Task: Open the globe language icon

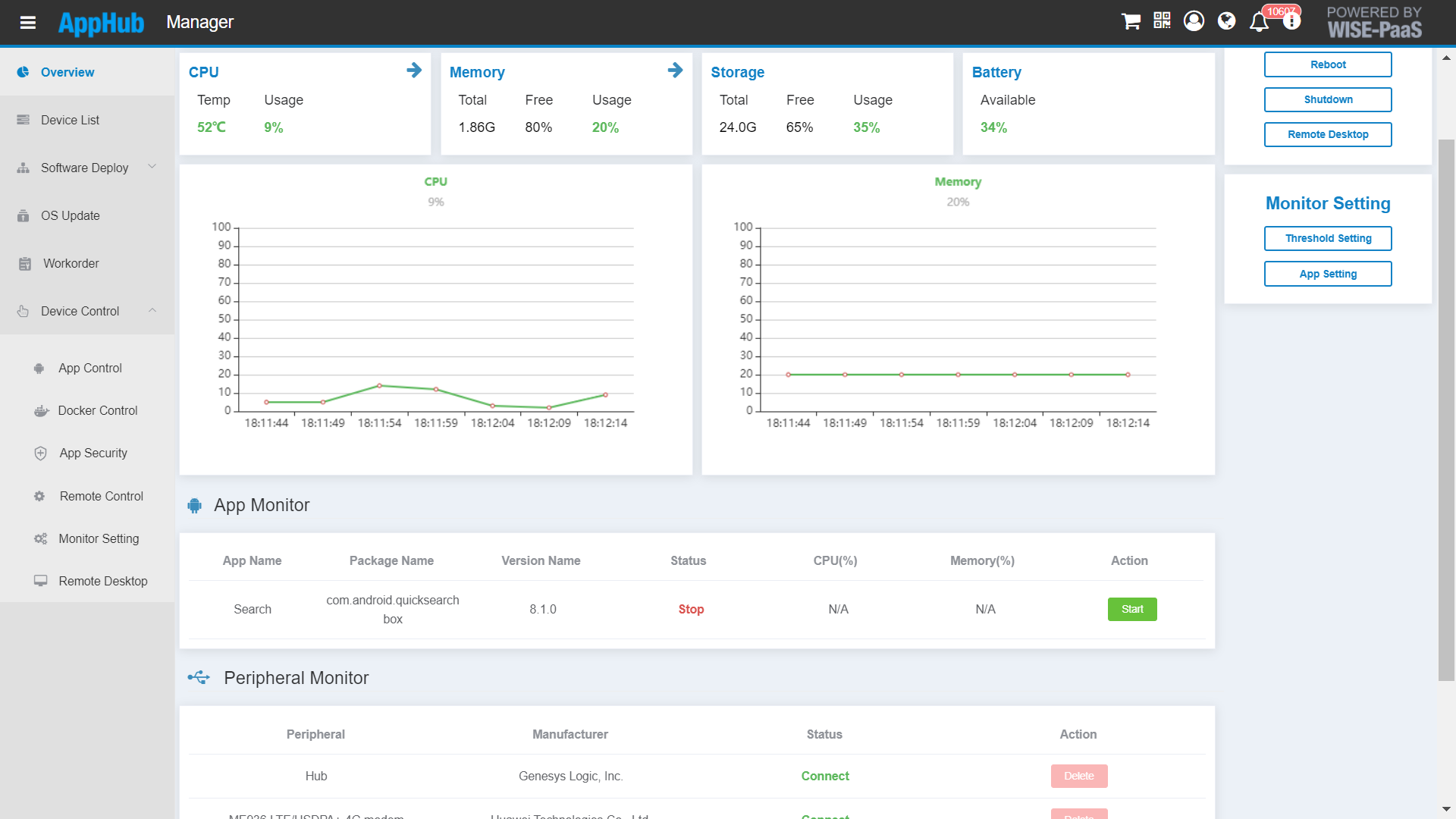Action: 1226,21
